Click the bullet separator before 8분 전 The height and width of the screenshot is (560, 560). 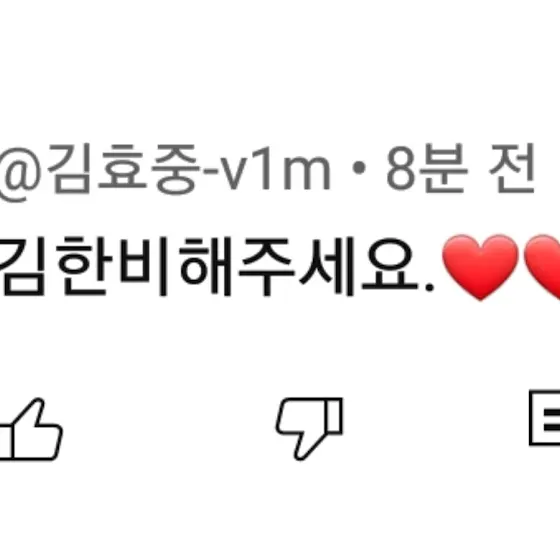point(359,169)
